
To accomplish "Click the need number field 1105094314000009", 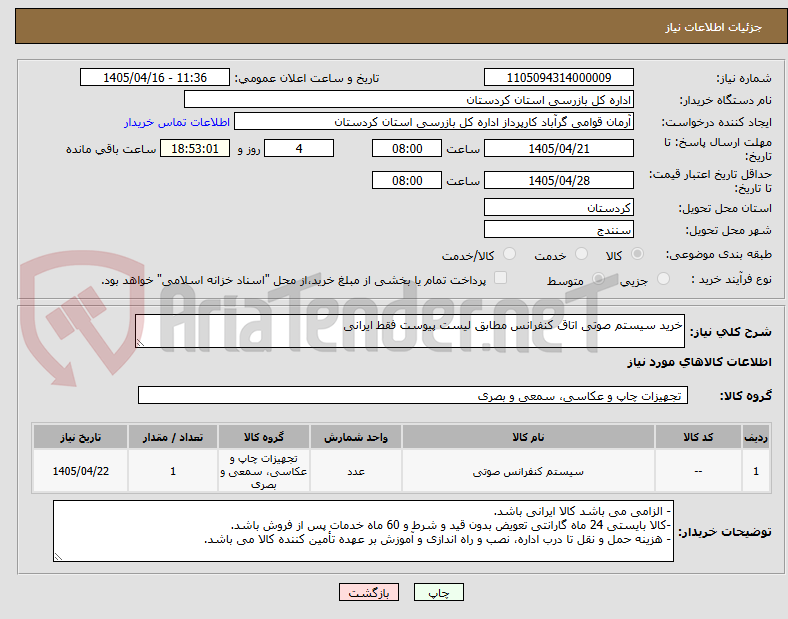I will (x=559, y=77).
